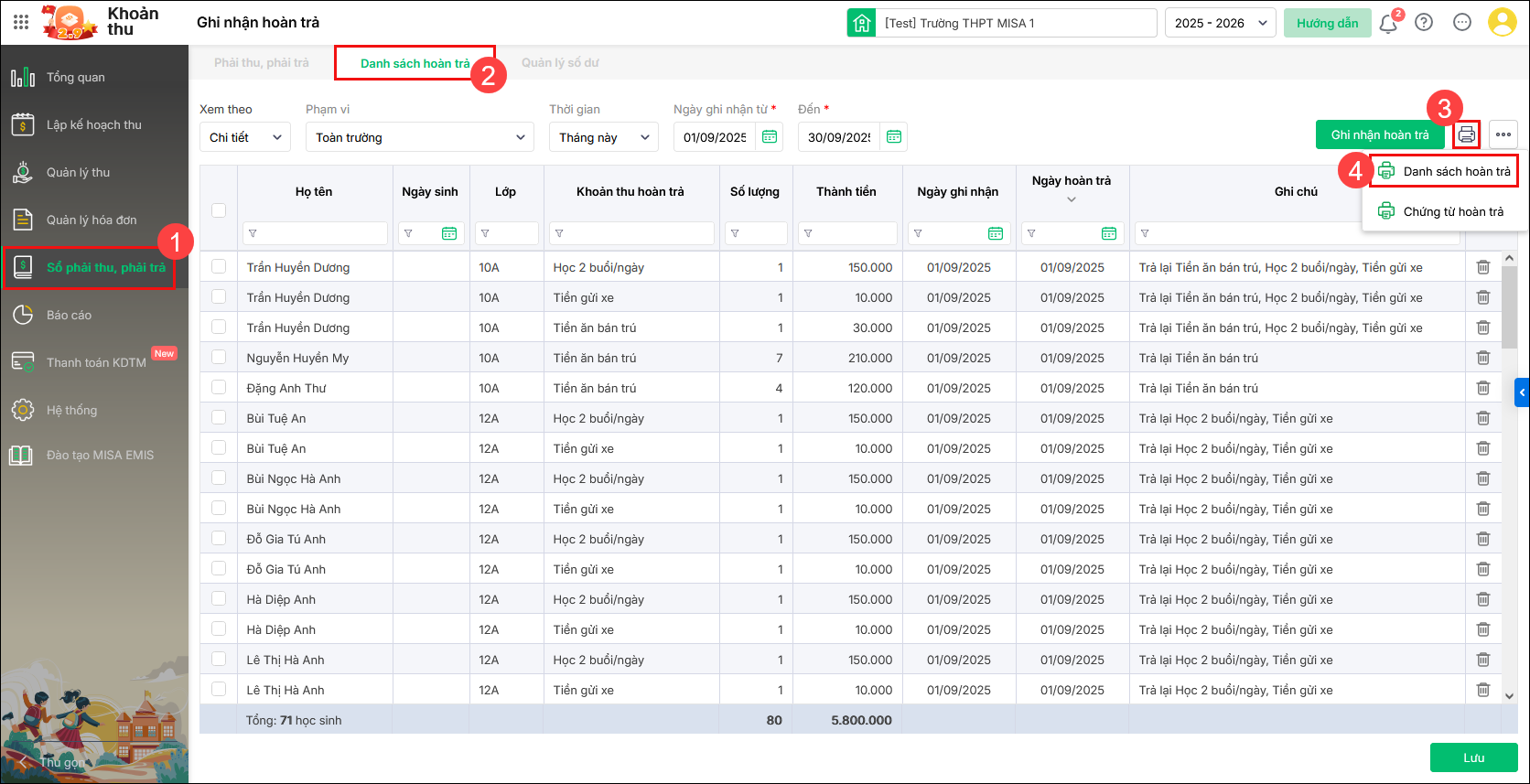Open the app grid launcher icon

pyautogui.click(x=21, y=22)
